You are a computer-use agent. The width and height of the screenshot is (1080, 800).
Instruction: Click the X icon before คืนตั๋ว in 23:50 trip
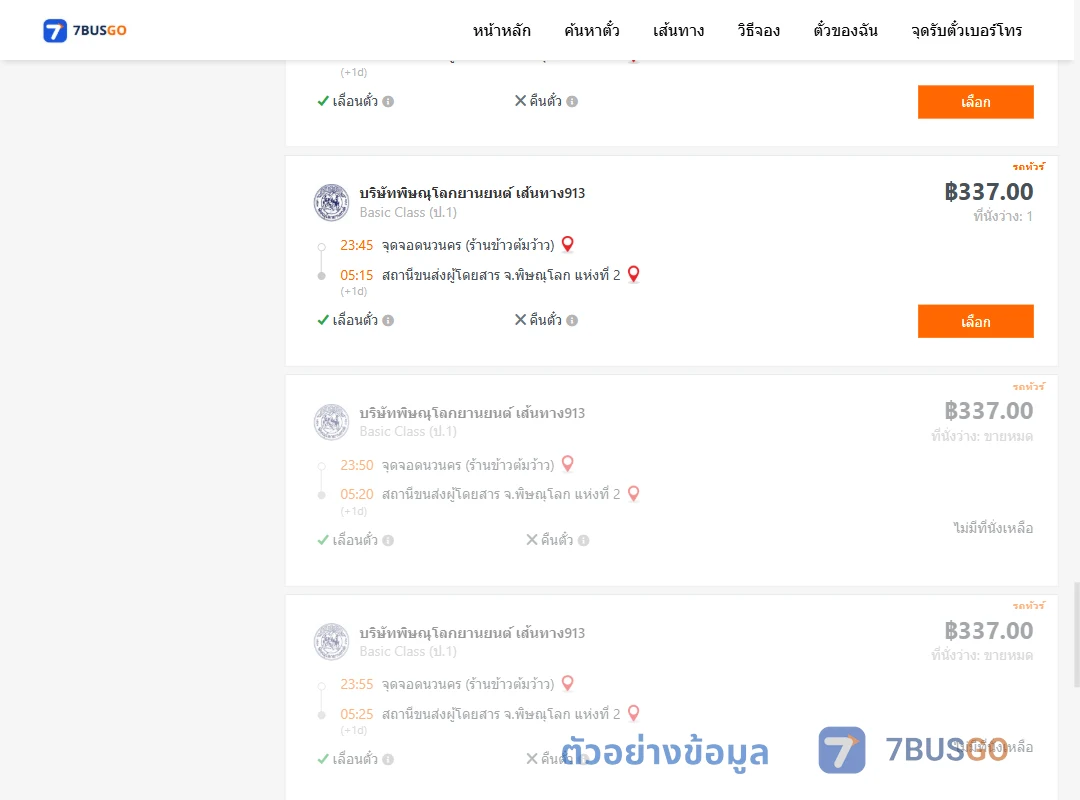(532, 540)
